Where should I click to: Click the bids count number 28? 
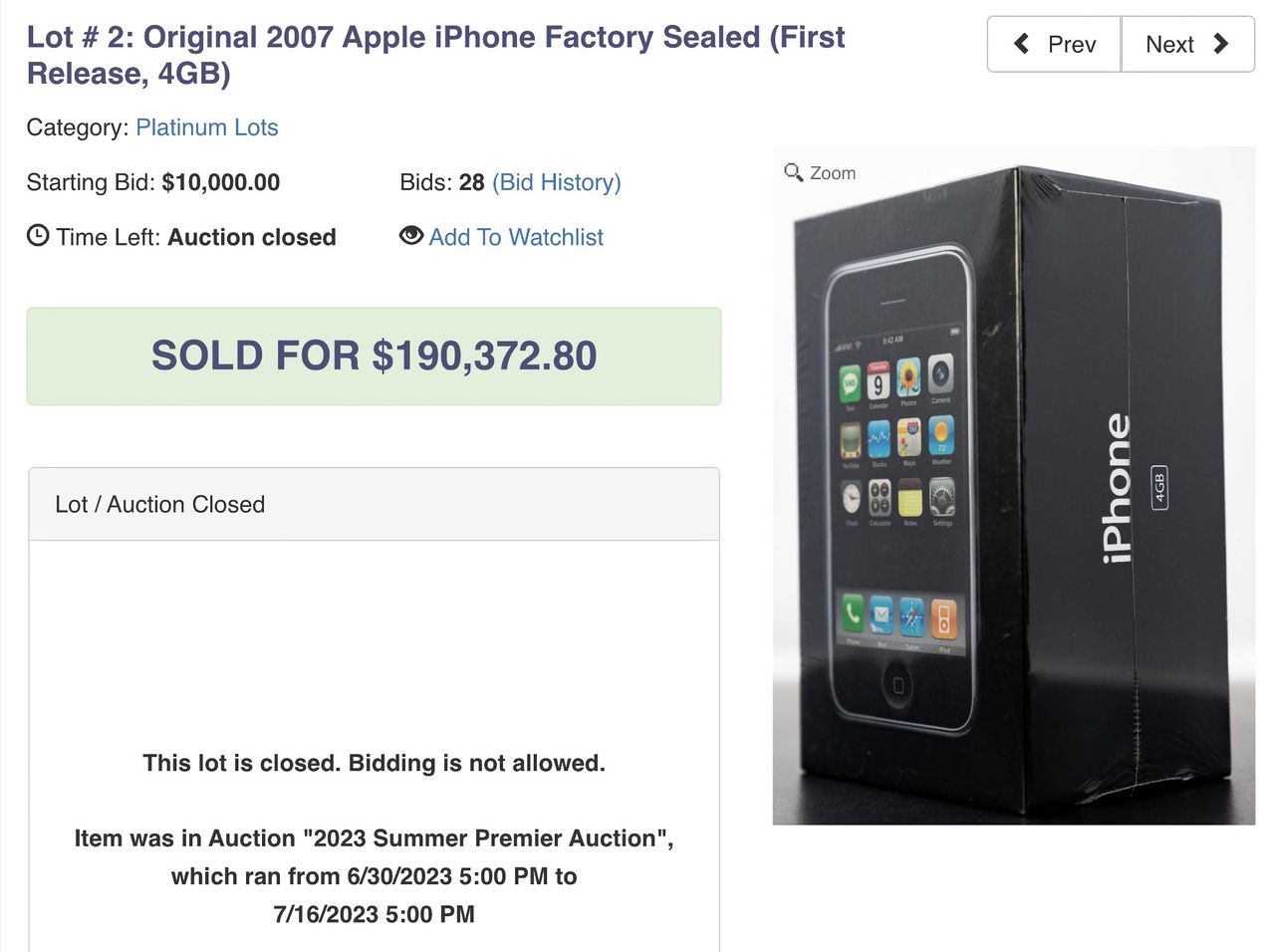[471, 182]
